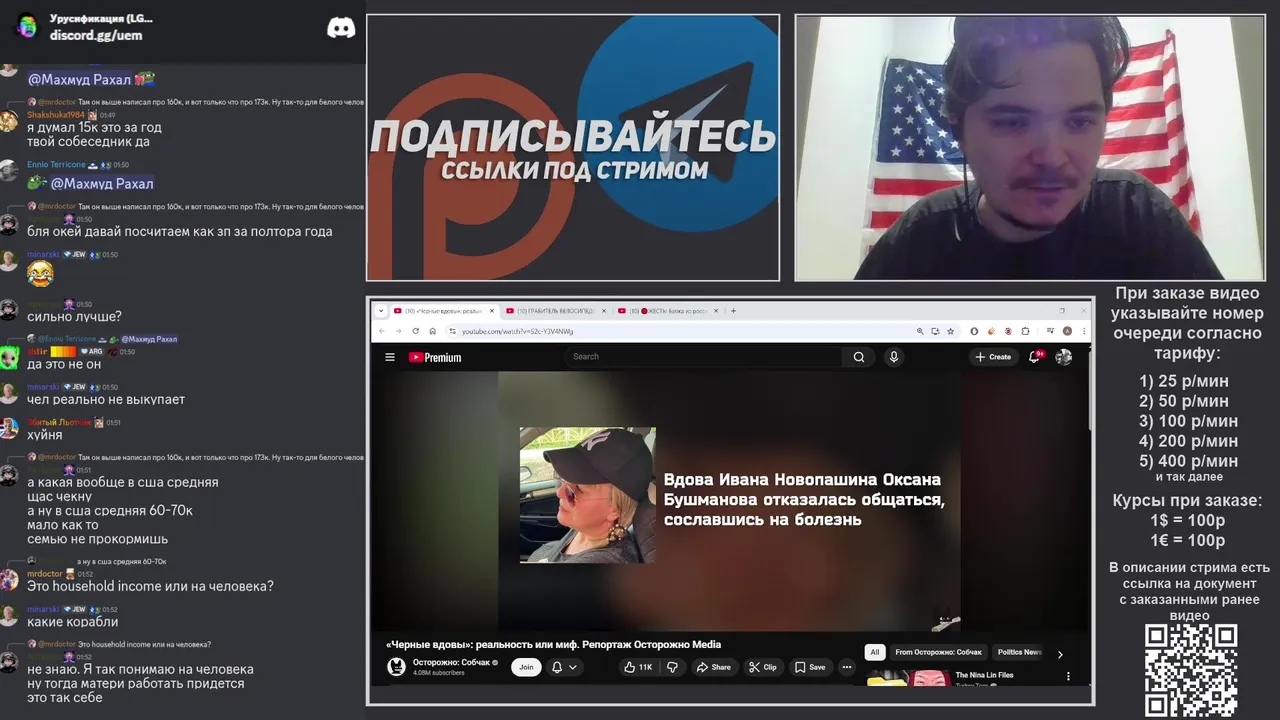Go to the browser home page icon
This screenshot has height=720, width=1280.
[x=432, y=331]
